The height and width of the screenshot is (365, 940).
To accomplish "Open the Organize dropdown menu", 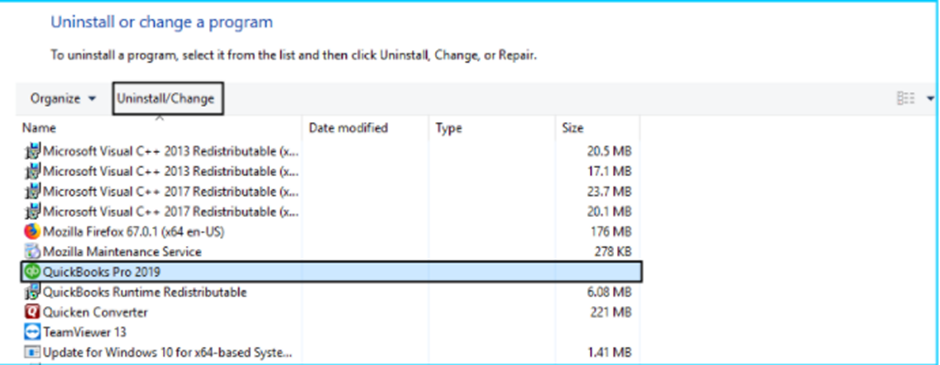I will click(63, 99).
